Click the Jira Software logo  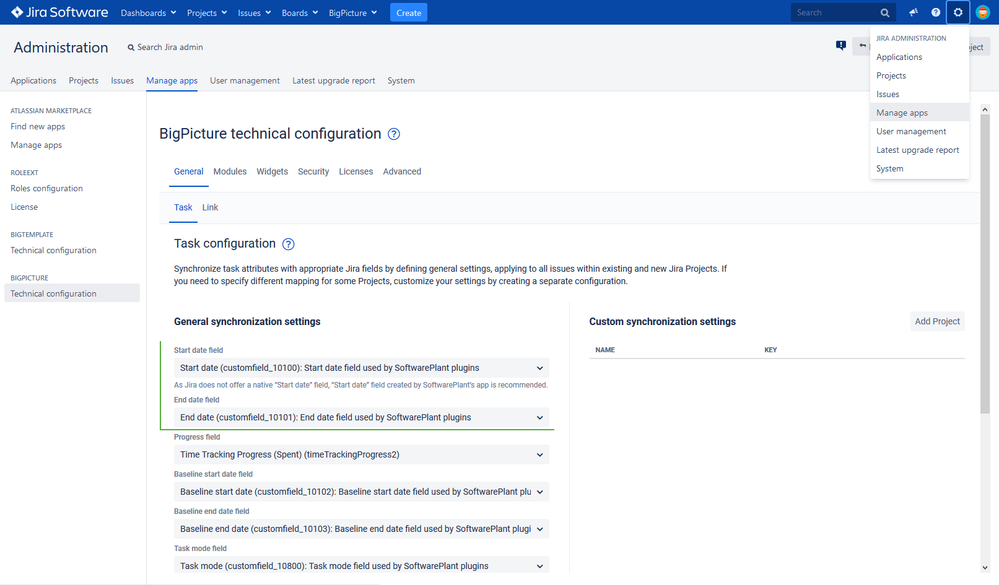point(59,12)
